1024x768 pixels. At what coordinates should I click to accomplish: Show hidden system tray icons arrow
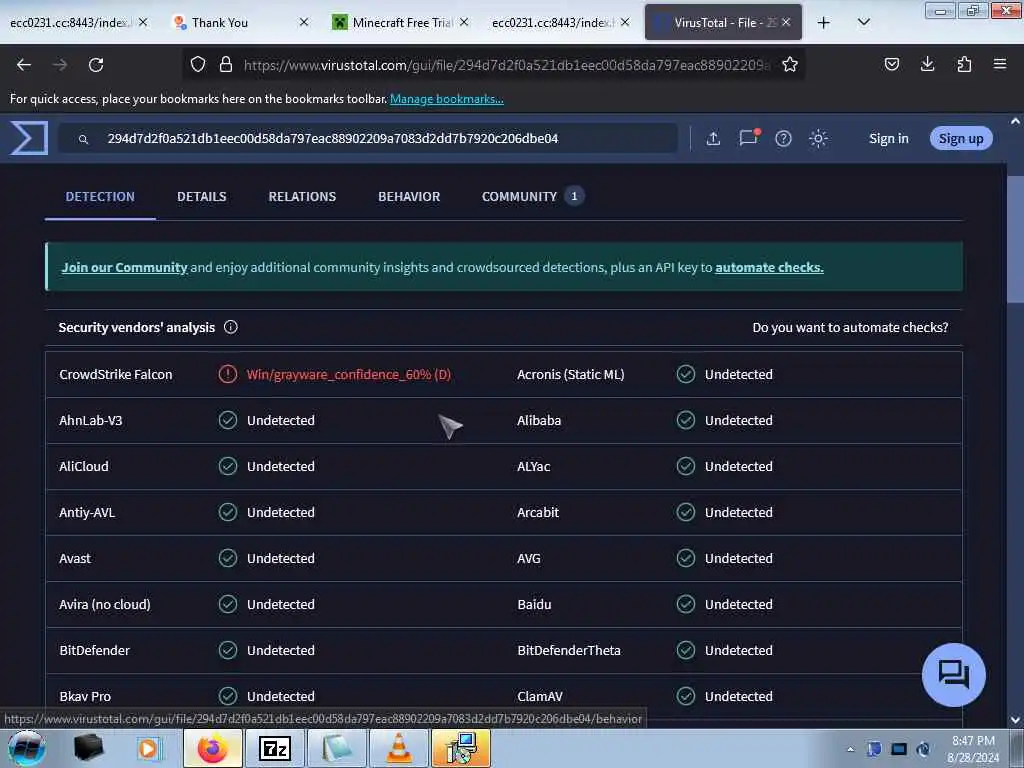coord(850,749)
